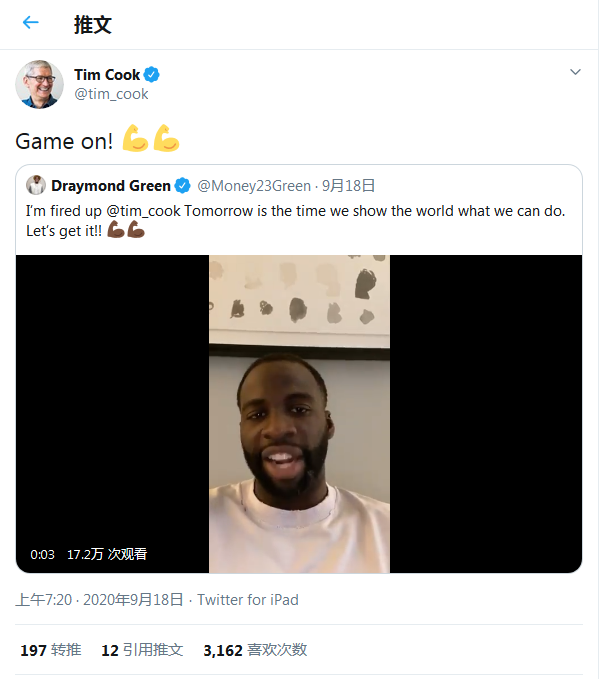Click Draymond Green's small avatar
The image size is (600, 679).
point(36,185)
